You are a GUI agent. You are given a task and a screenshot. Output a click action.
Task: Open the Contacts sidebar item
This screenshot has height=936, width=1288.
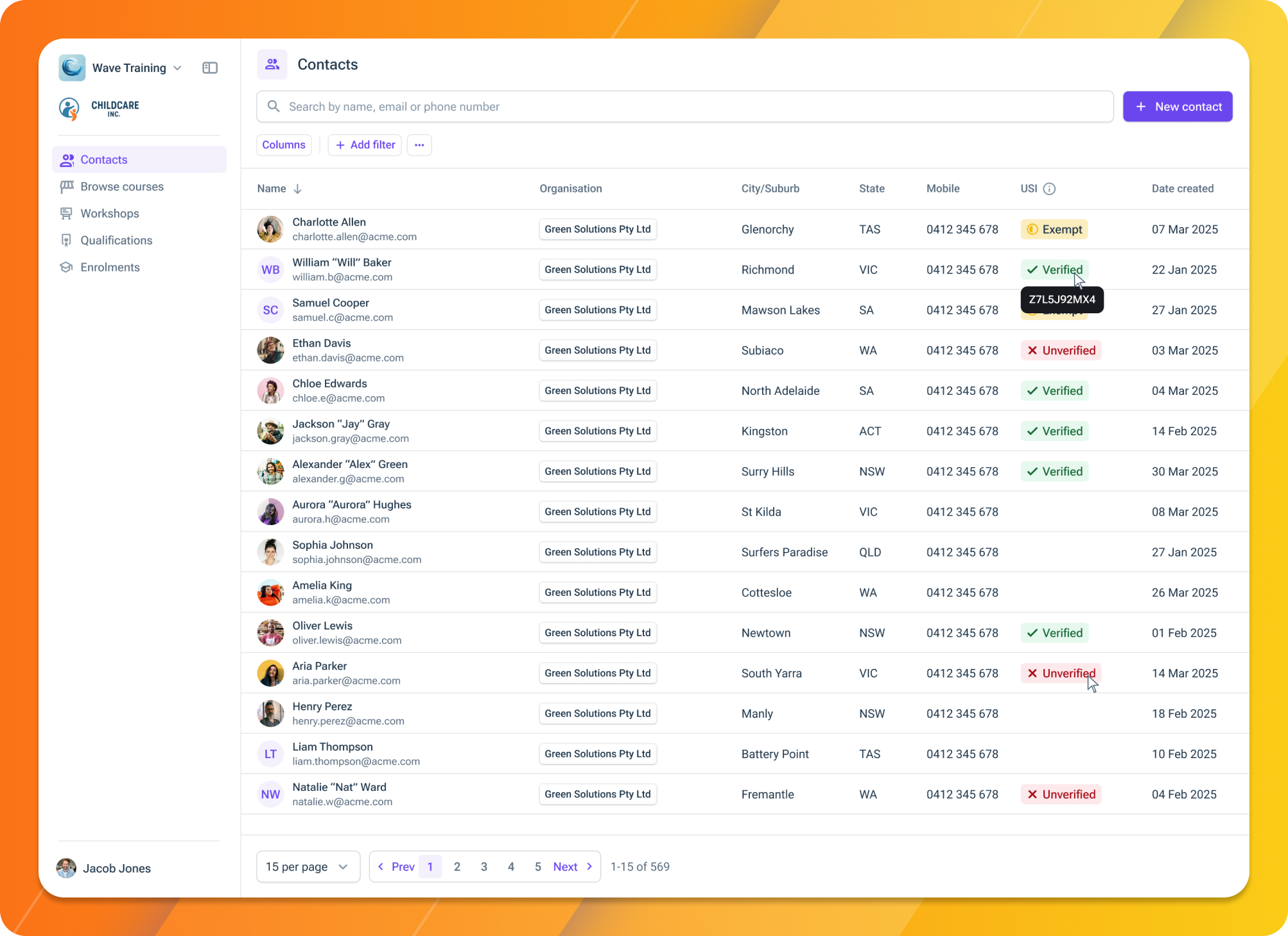pos(139,160)
